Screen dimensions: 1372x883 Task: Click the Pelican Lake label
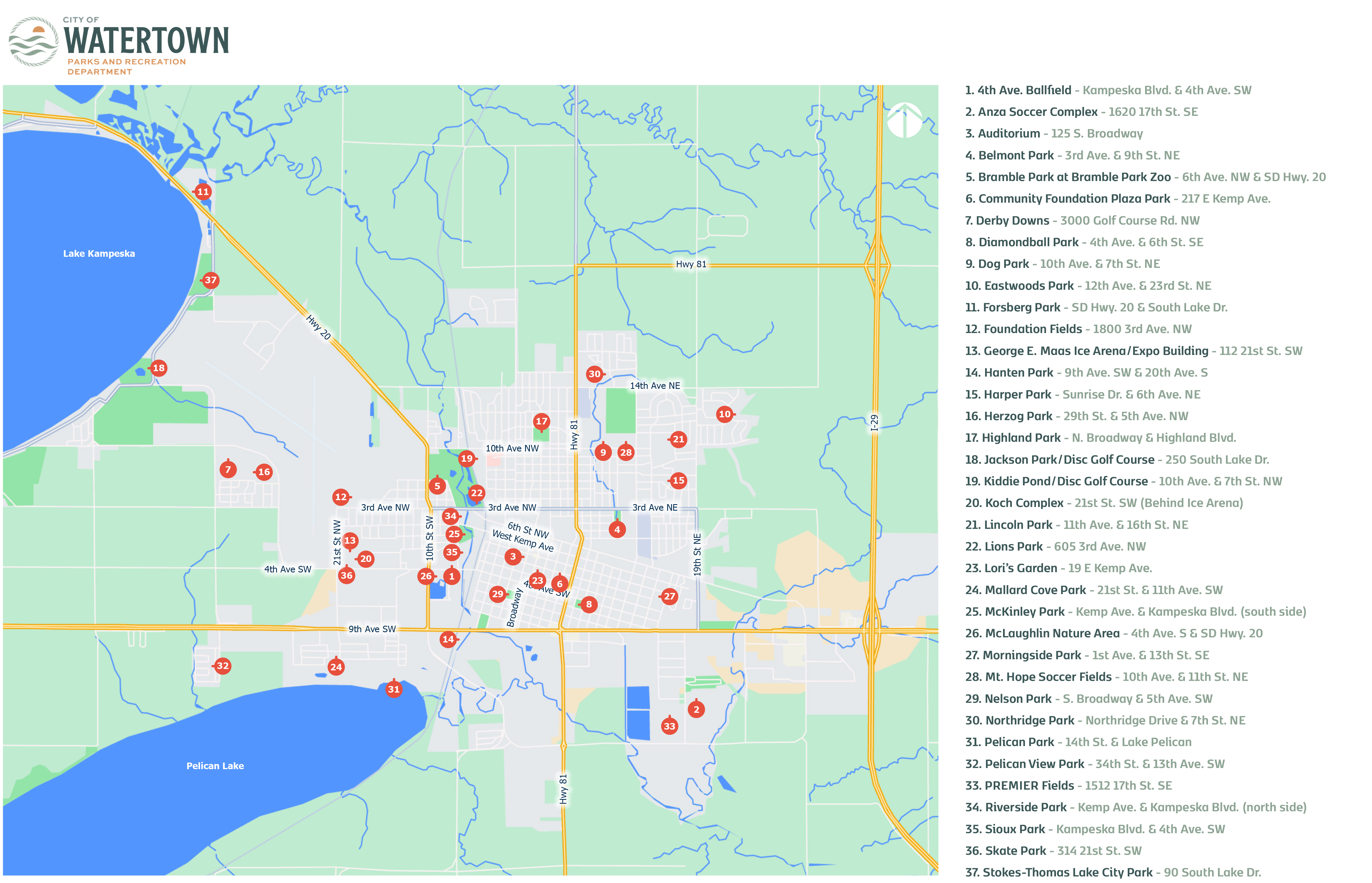215,766
